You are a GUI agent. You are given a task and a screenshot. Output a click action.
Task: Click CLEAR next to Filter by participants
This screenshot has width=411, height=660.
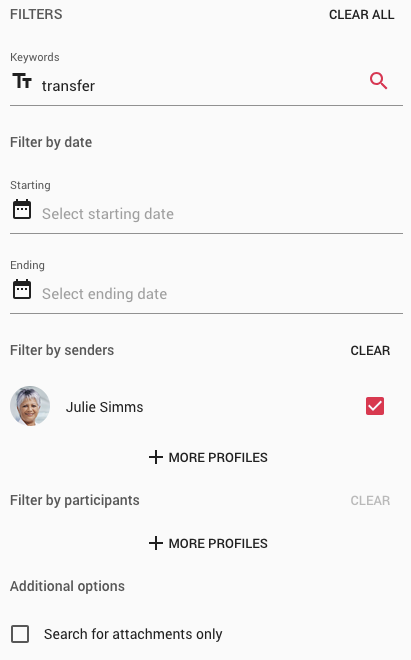[x=370, y=500]
